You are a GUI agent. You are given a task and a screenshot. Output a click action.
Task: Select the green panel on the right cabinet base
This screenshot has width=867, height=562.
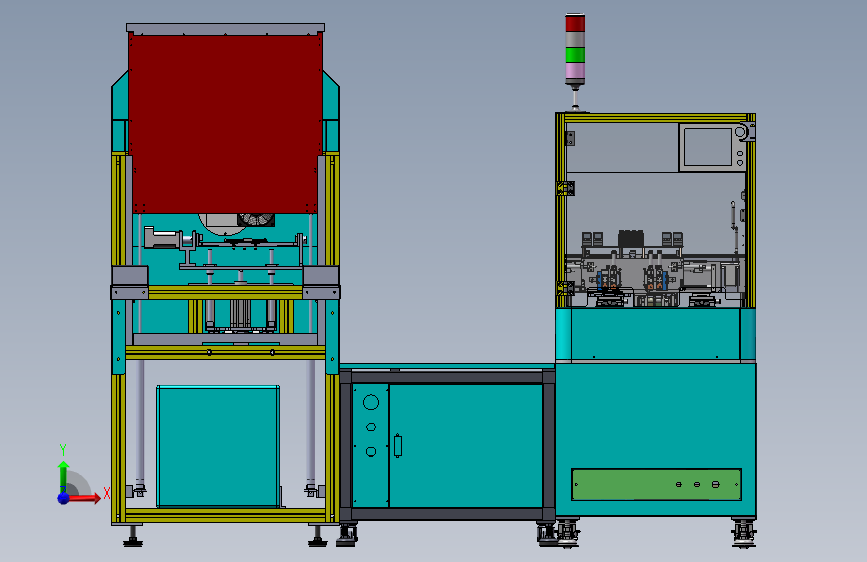[656, 485]
